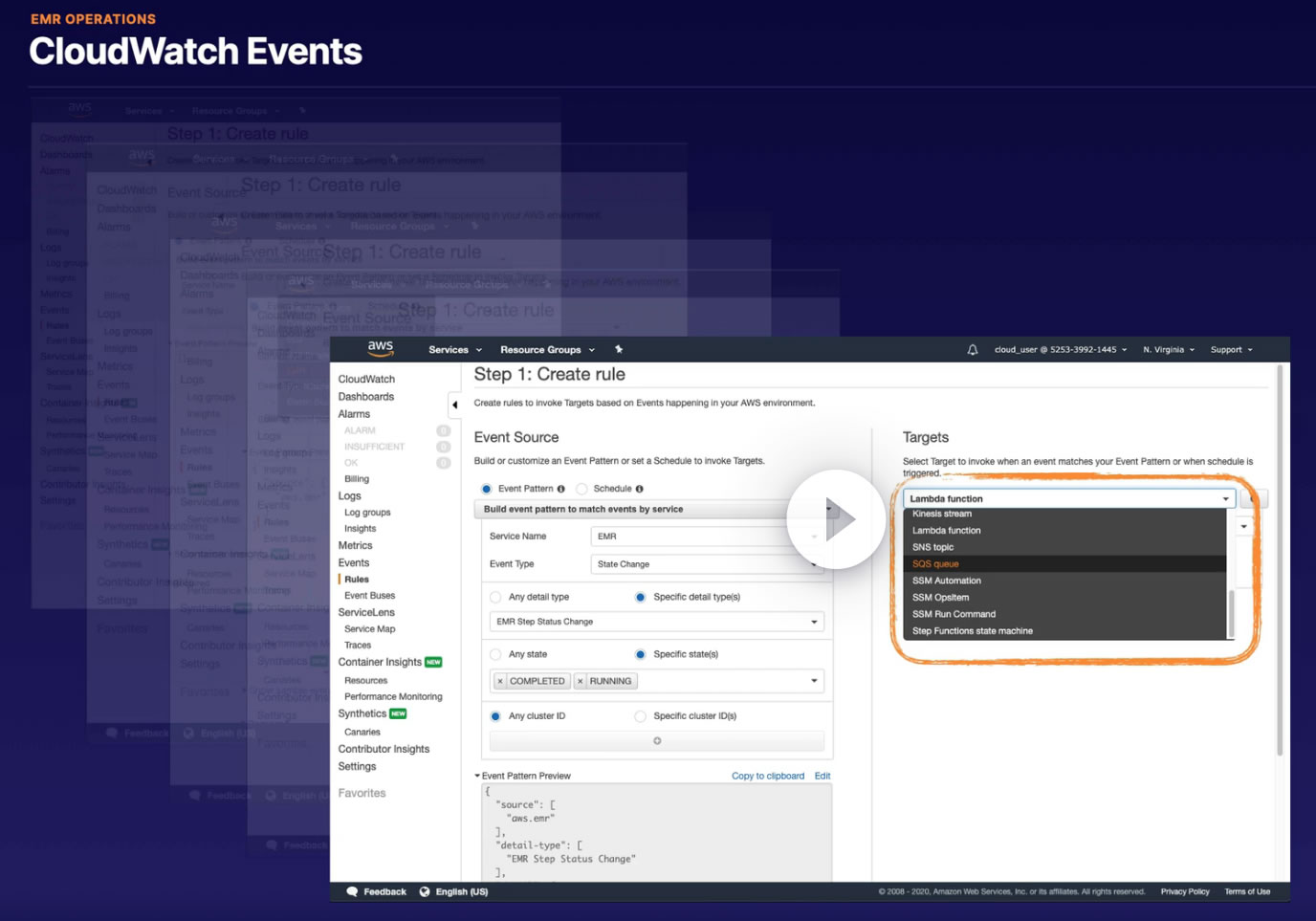Click the Edit link for pattern preview

click(x=822, y=776)
